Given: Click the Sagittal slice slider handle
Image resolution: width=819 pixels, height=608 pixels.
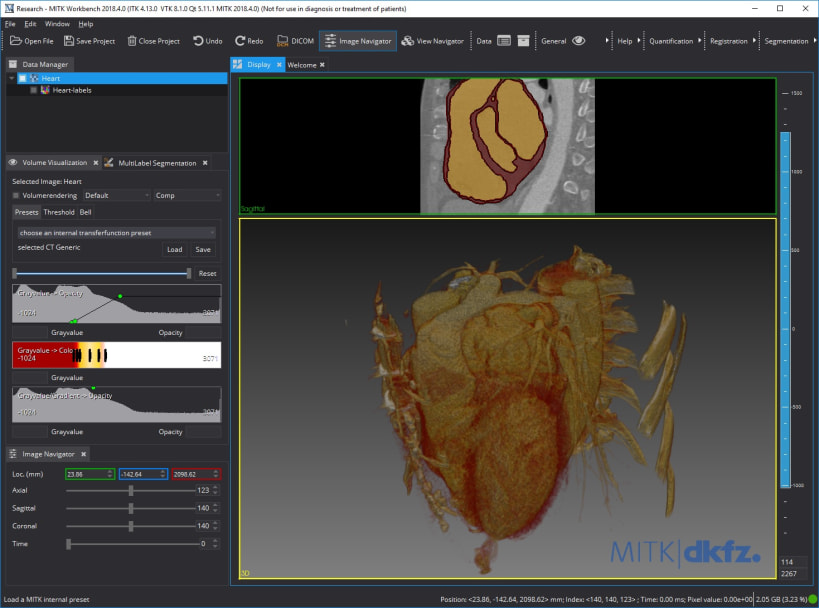Looking at the screenshot, I should click(x=131, y=508).
